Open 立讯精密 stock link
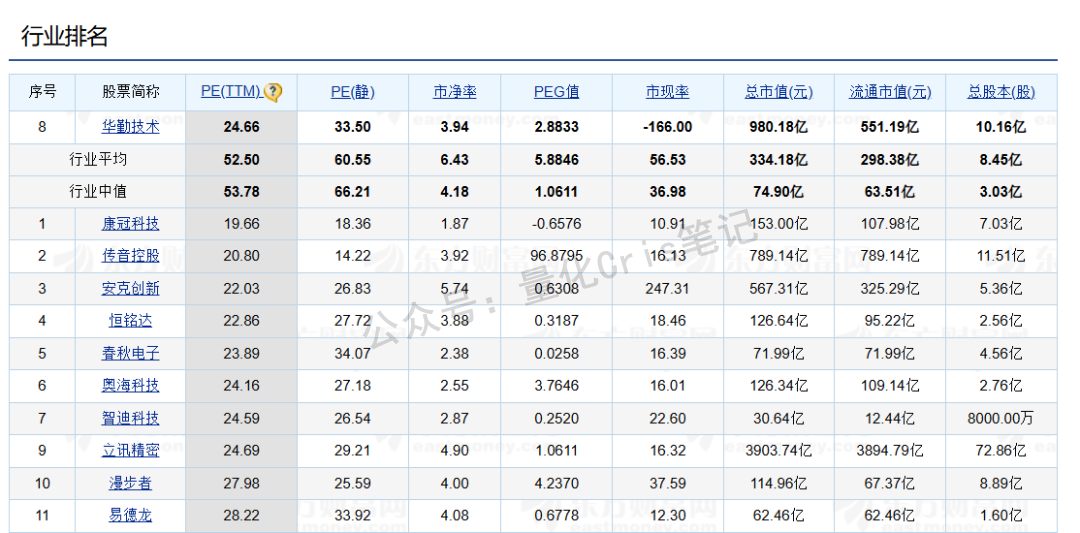 (130, 451)
